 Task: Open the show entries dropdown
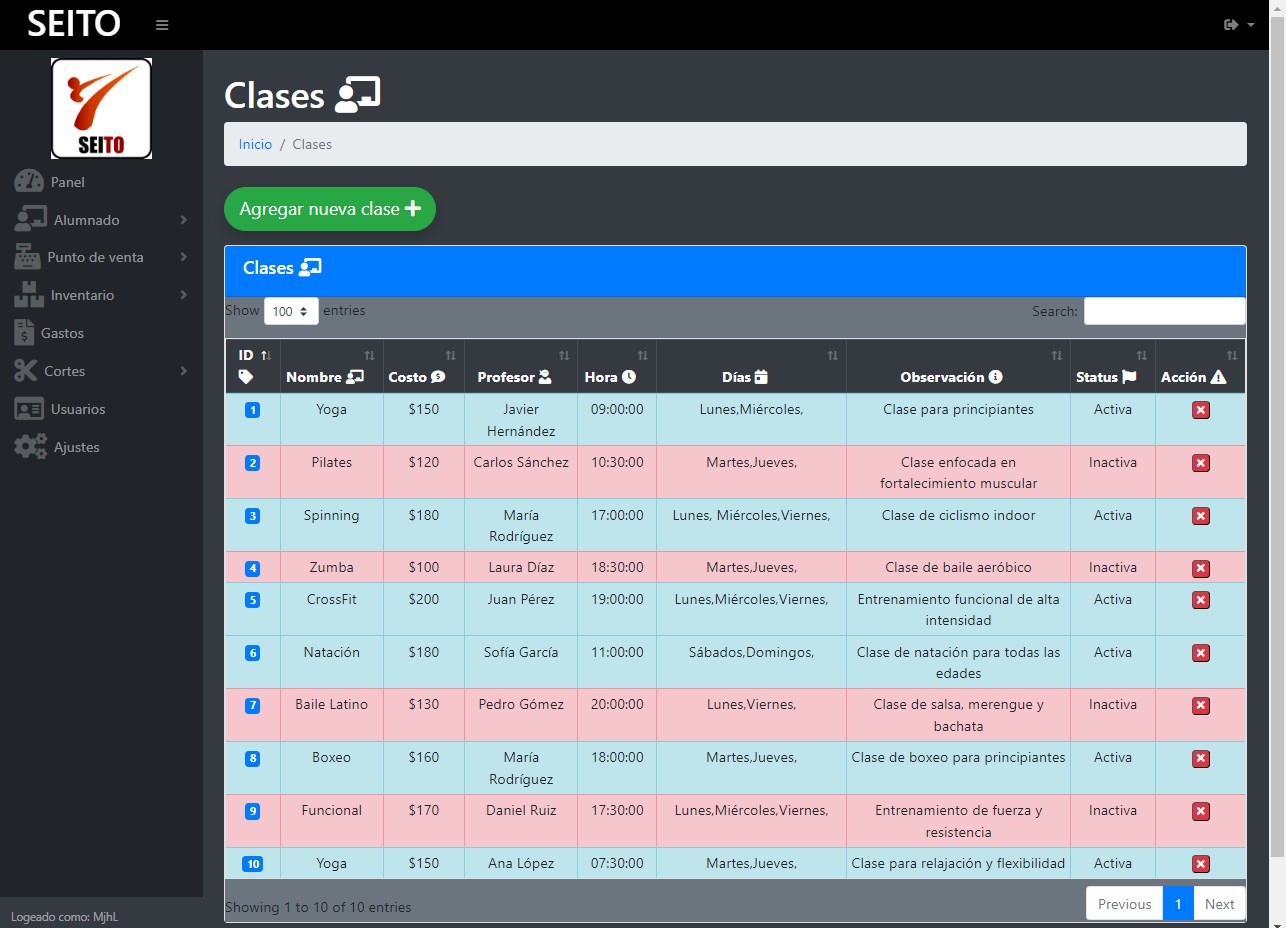coord(291,311)
